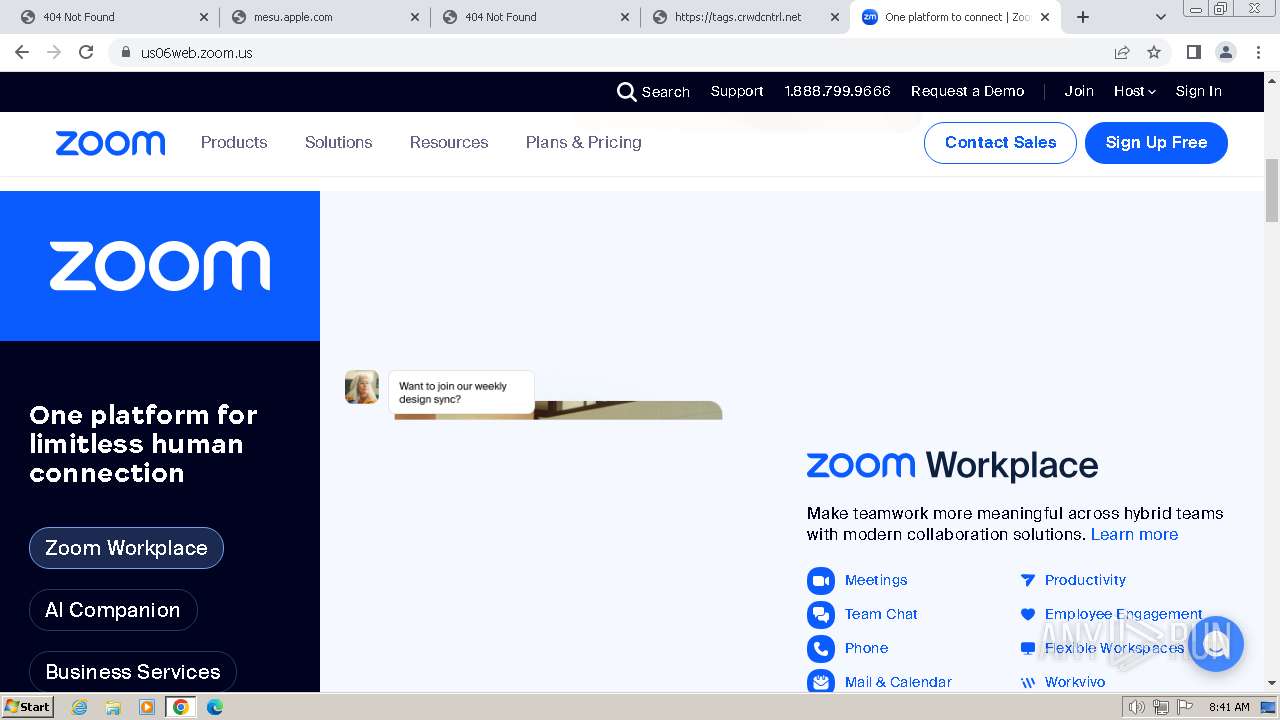The image size is (1280, 720).
Task: Reload the page with refresh icon
Action: coord(86,52)
